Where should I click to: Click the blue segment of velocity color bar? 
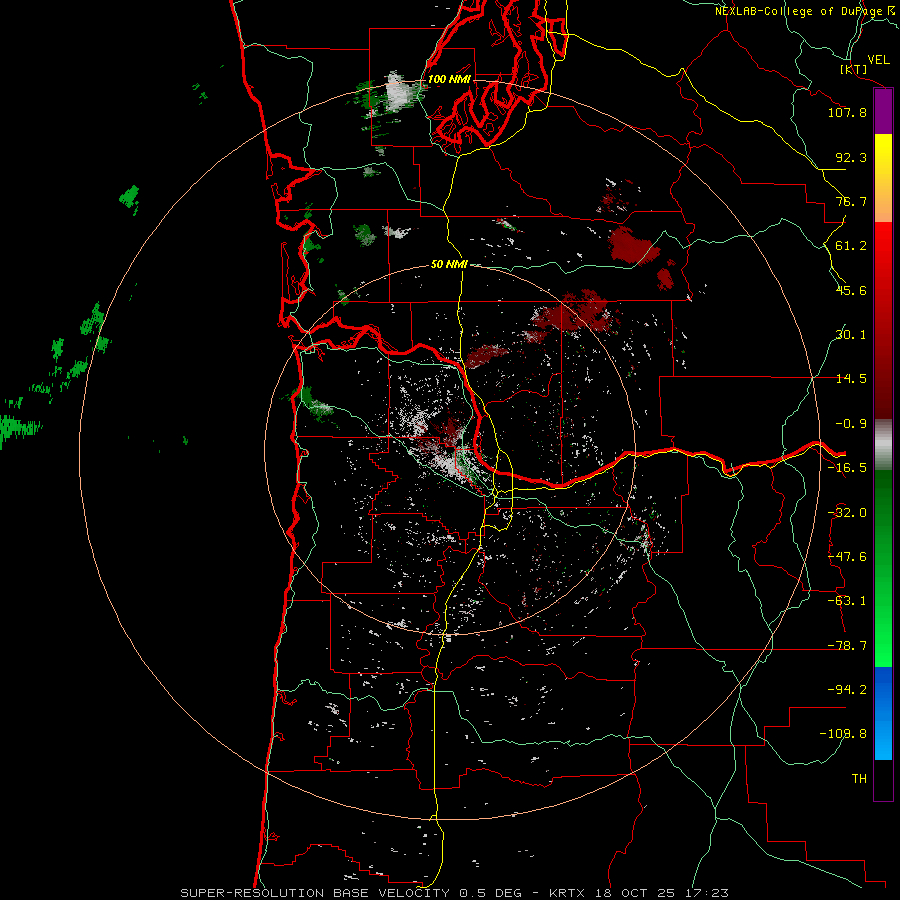click(883, 713)
